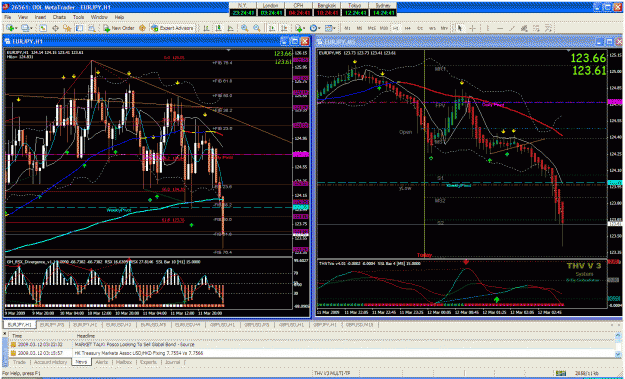Expand the Profiles dropdown arrow
The width and height of the screenshot is (625, 379).
pyautogui.click(x=32, y=28)
